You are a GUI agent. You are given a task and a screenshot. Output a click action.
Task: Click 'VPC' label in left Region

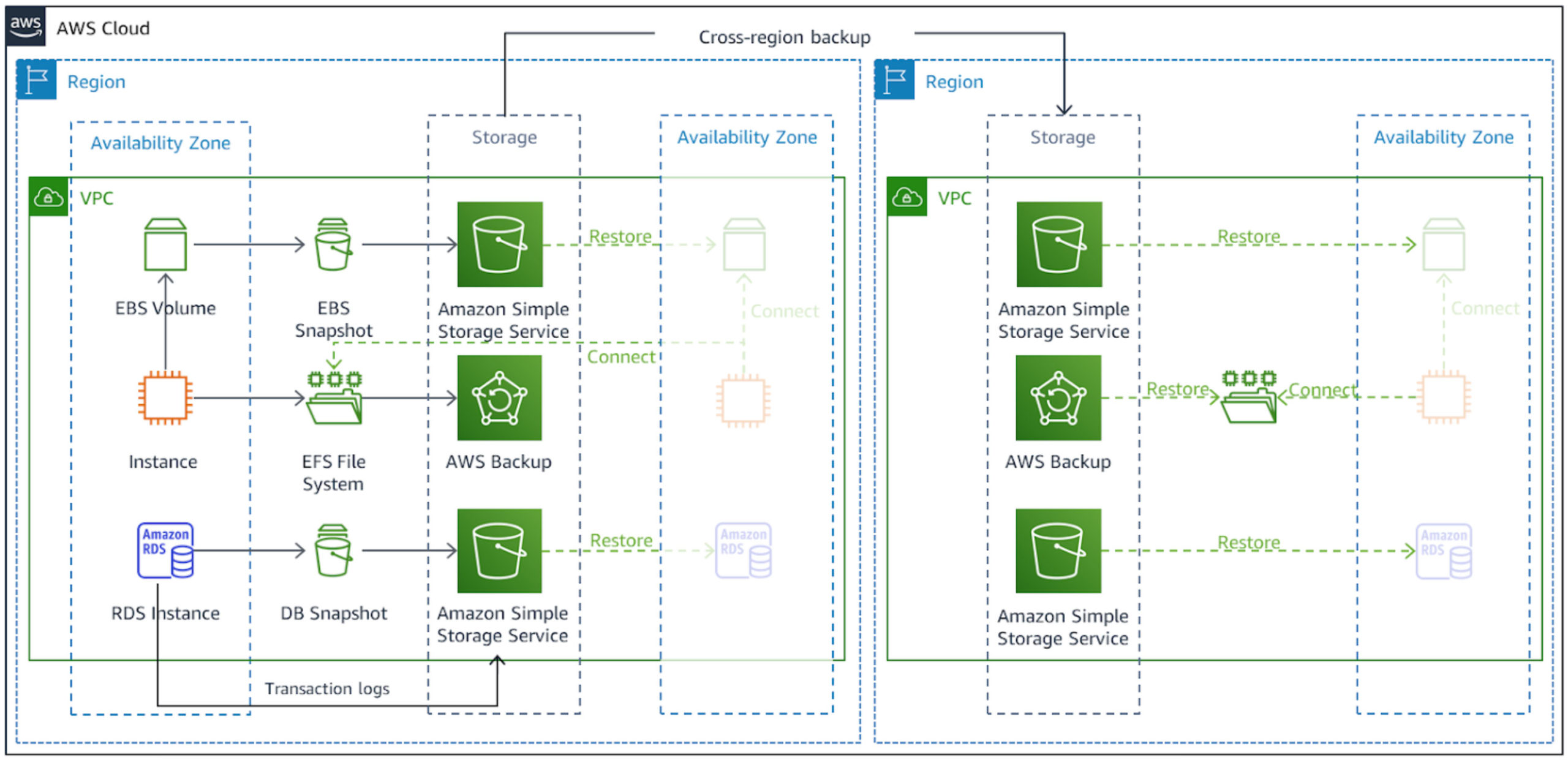[x=96, y=198]
